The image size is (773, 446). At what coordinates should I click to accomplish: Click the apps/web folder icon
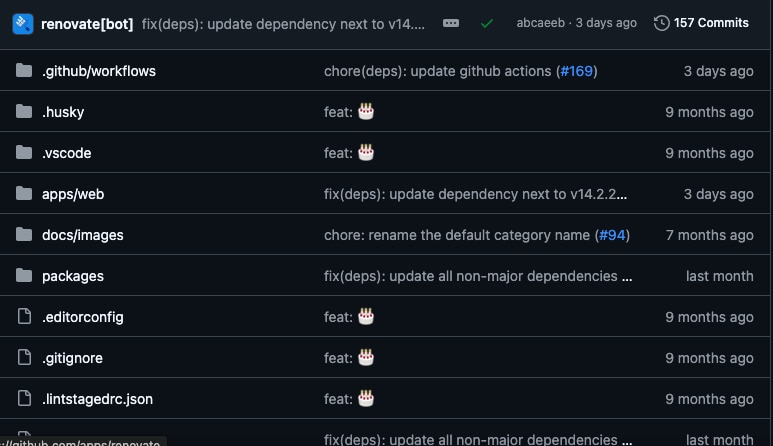pos(24,193)
